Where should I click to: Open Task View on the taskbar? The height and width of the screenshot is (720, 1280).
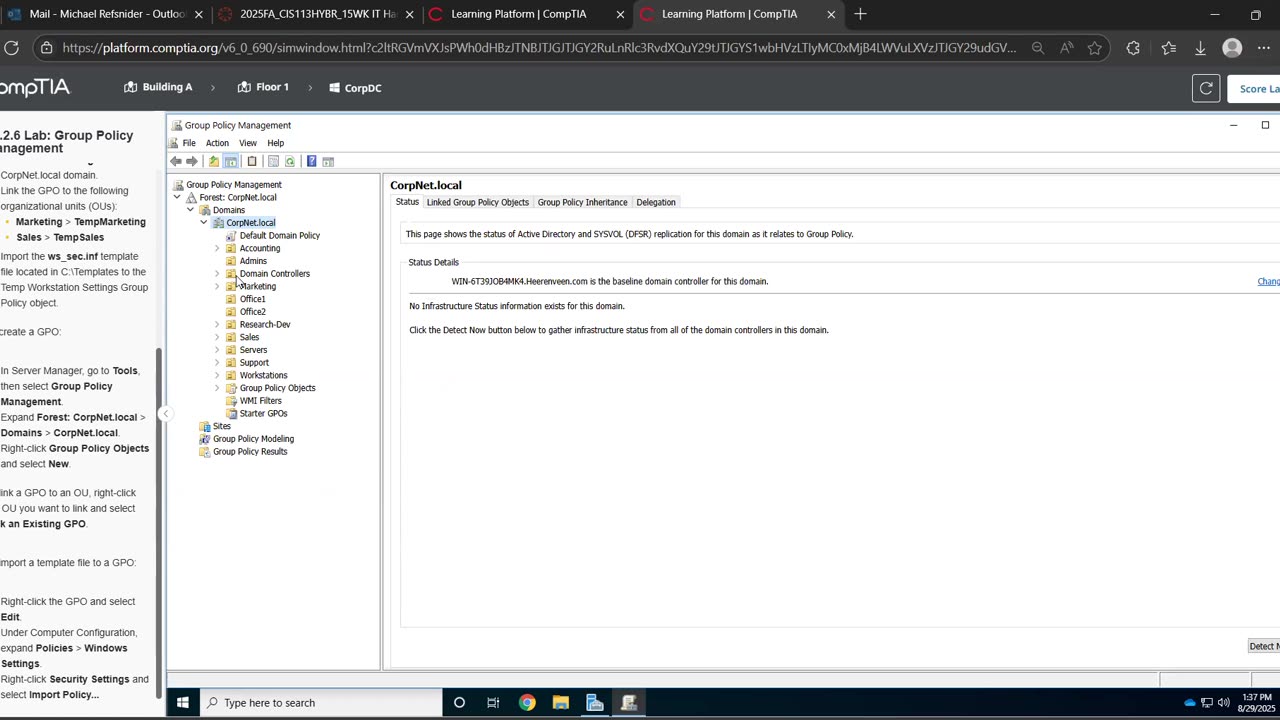coord(493,703)
